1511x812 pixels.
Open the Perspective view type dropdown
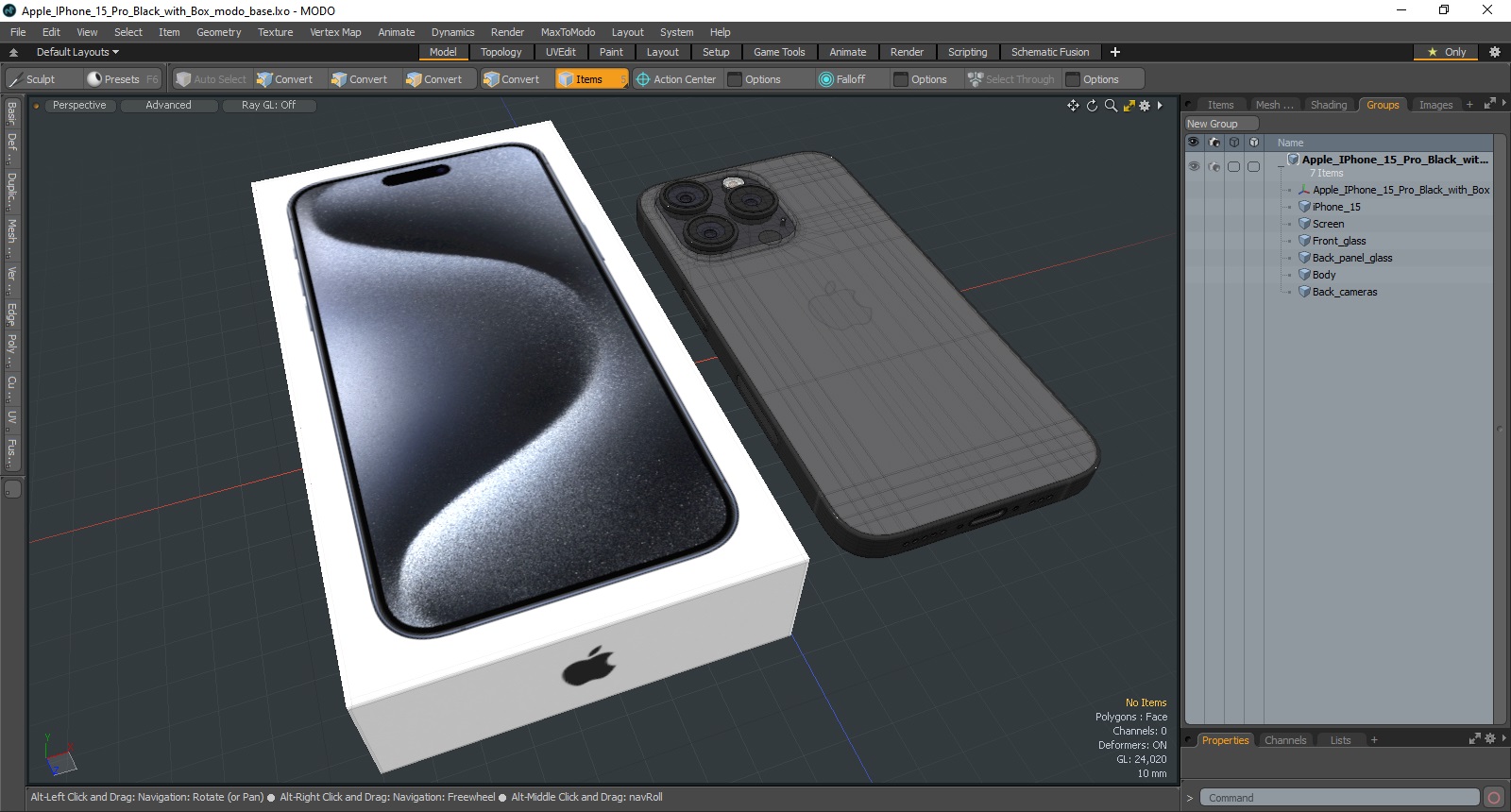pos(79,106)
